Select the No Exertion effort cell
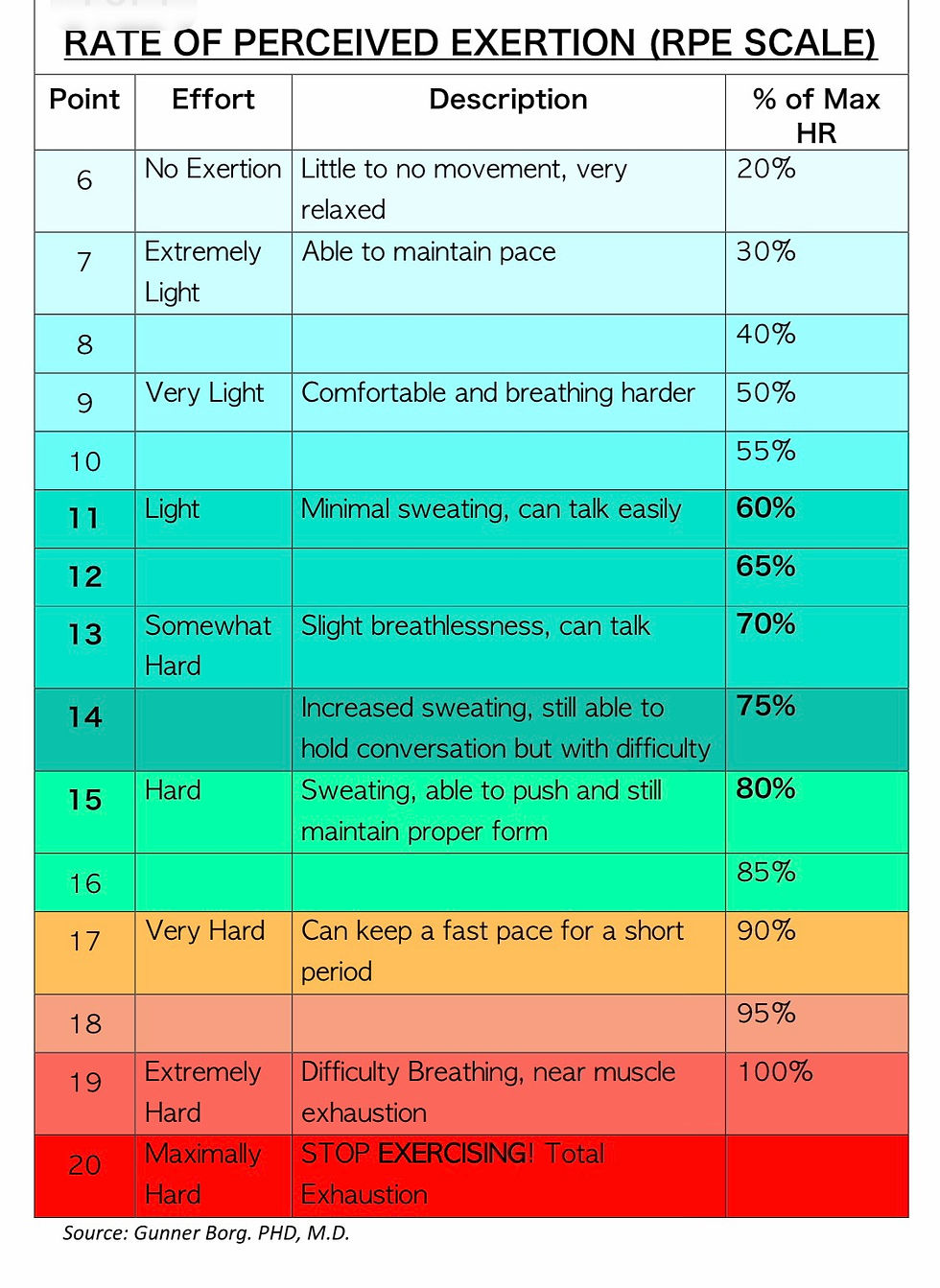Screen dimensions: 940x1288 pyautogui.click(x=213, y=191)
